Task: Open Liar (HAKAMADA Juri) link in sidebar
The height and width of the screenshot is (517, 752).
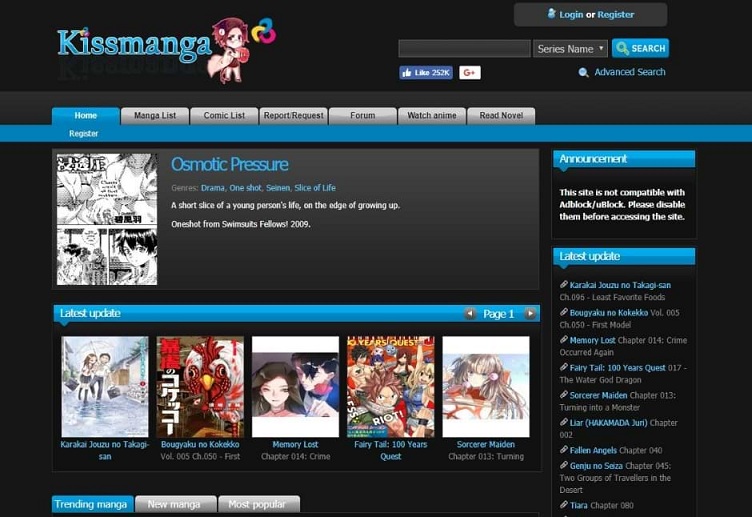Action: coord(609,423)
